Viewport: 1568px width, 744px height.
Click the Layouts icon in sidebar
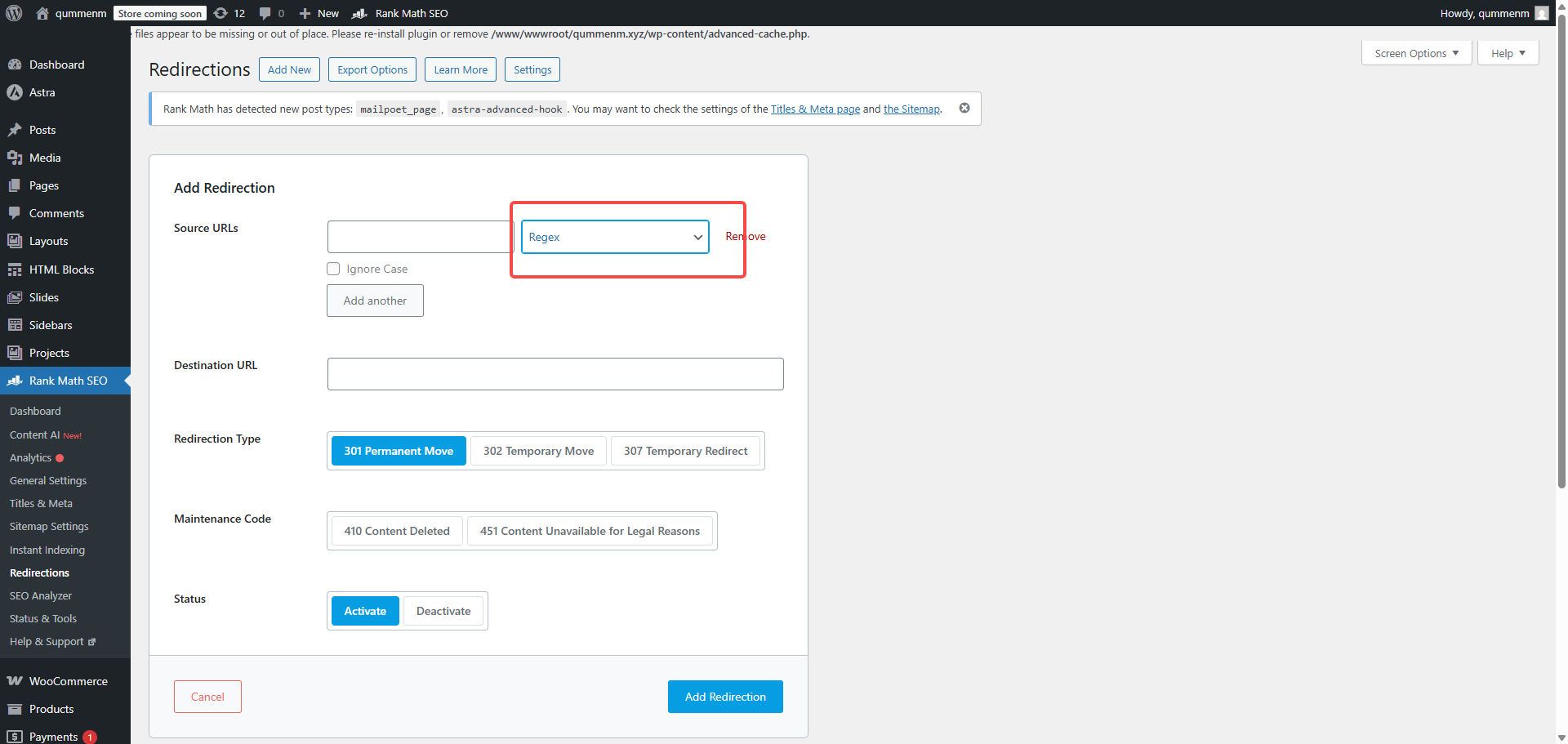click(15, 241)
